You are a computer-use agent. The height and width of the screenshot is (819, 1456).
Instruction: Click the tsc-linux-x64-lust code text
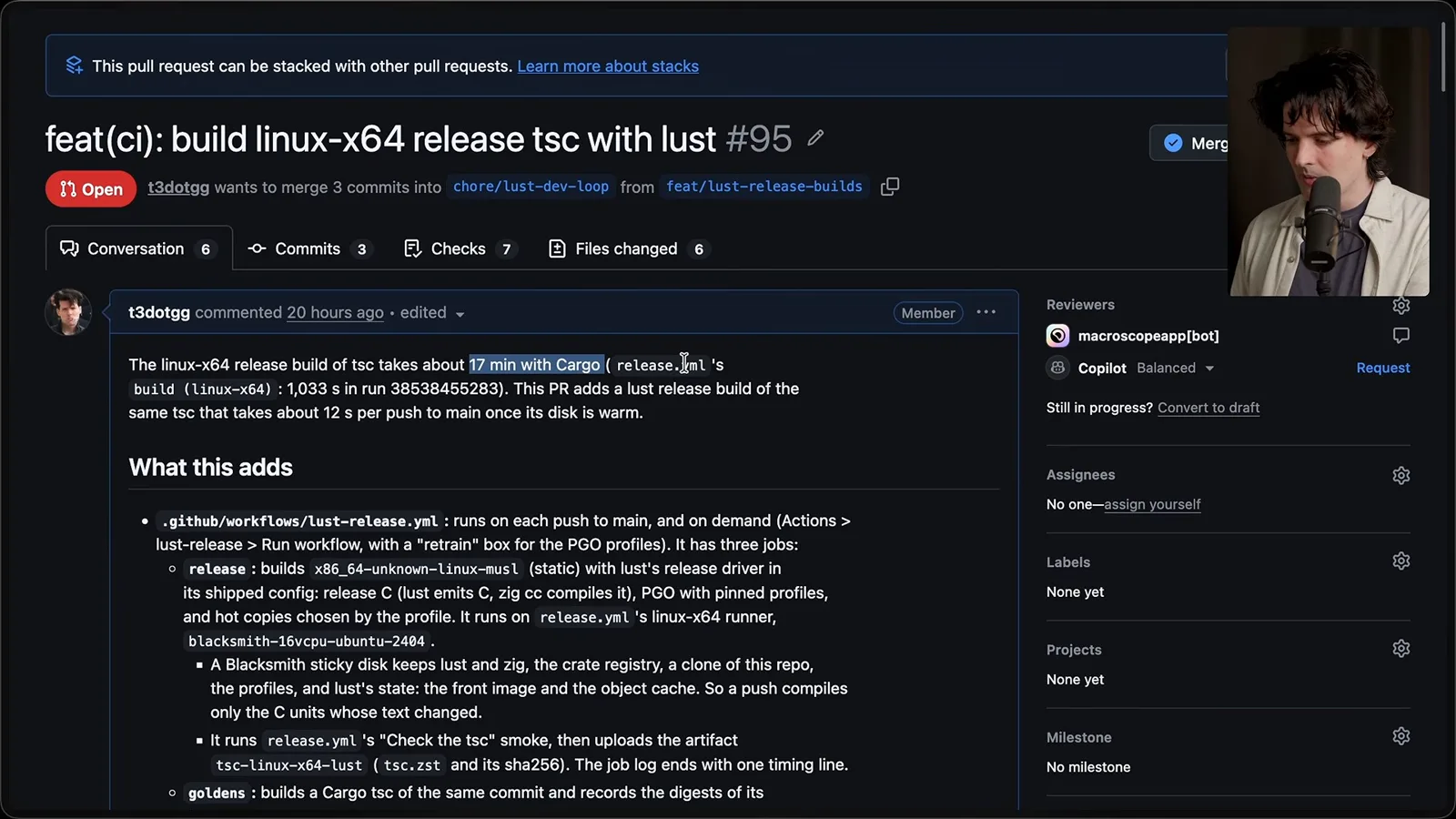(289, 765)
